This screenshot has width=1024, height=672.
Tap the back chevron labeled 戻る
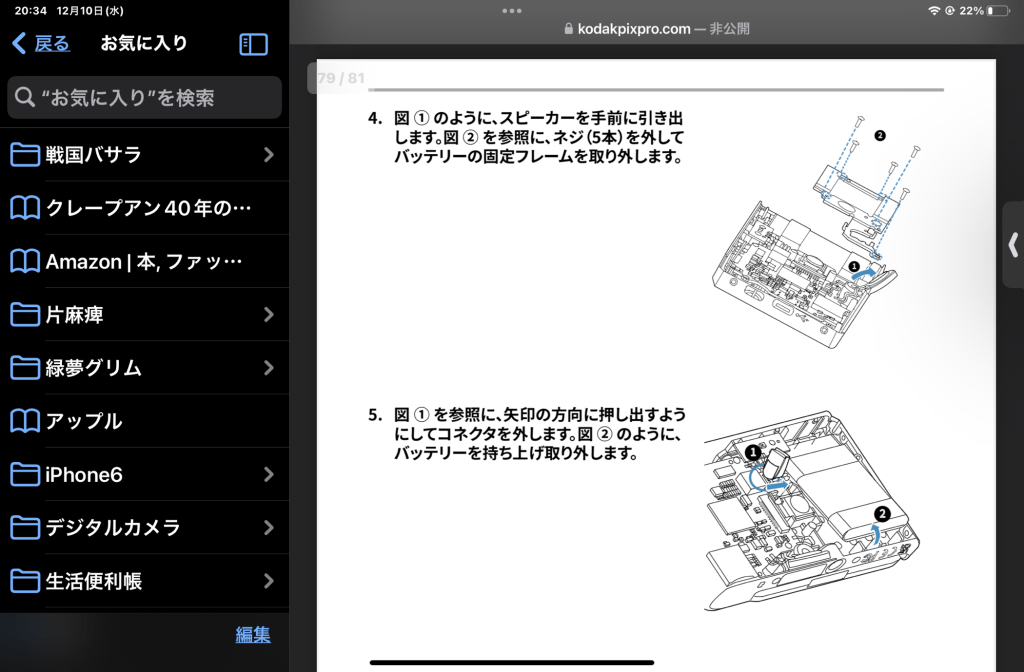[40, 44]
